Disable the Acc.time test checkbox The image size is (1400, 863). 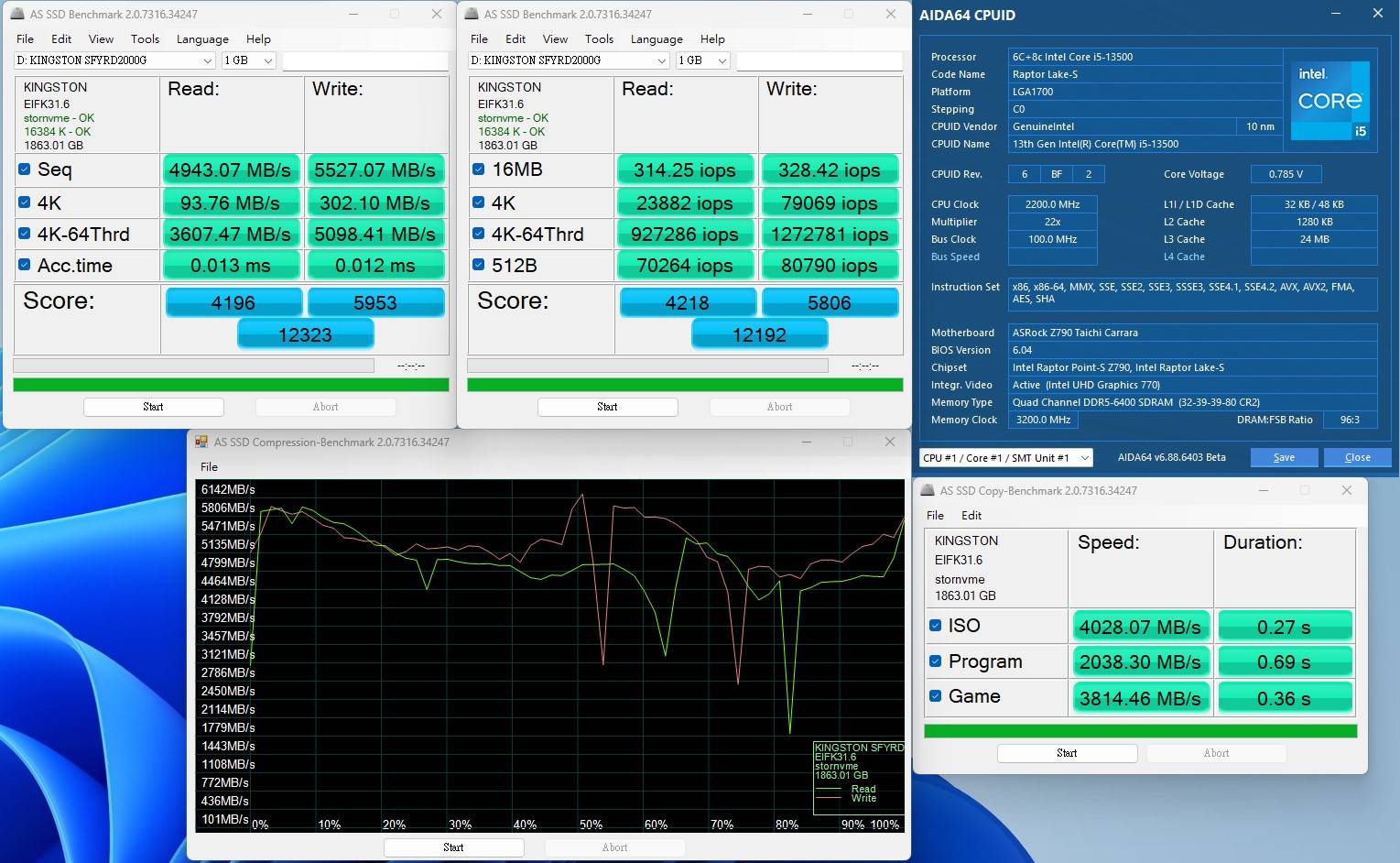pyautogui.click(x=25, y=265)
